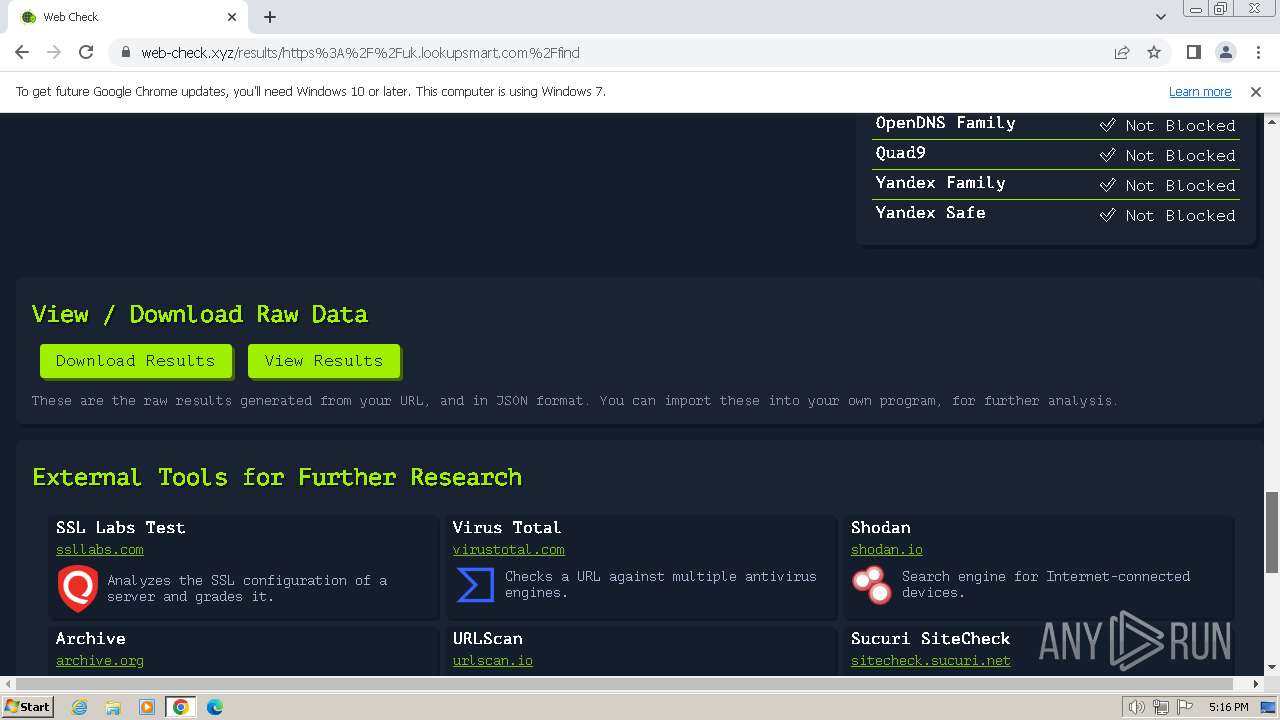Click the Sucuri SiteCheck card title
The height and width of the screenshot is (720, 1280).
931,638
